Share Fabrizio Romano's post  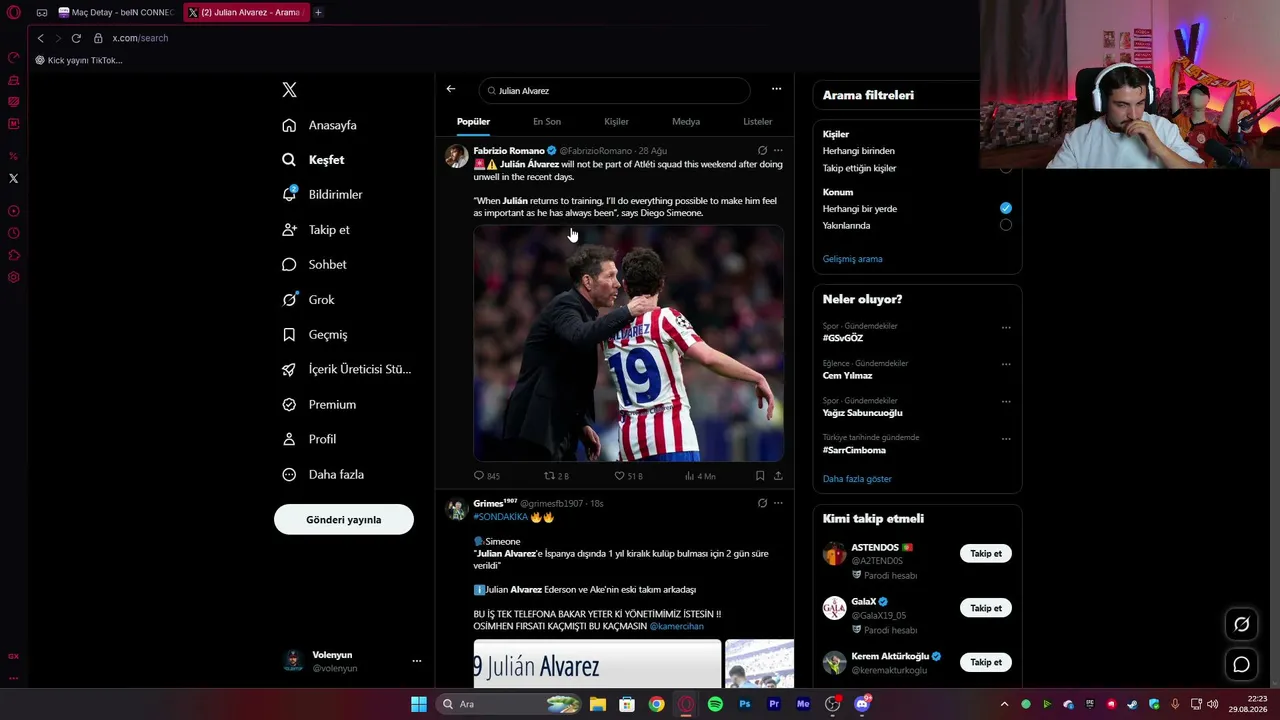pyautogui.click(x=778, y=476)
